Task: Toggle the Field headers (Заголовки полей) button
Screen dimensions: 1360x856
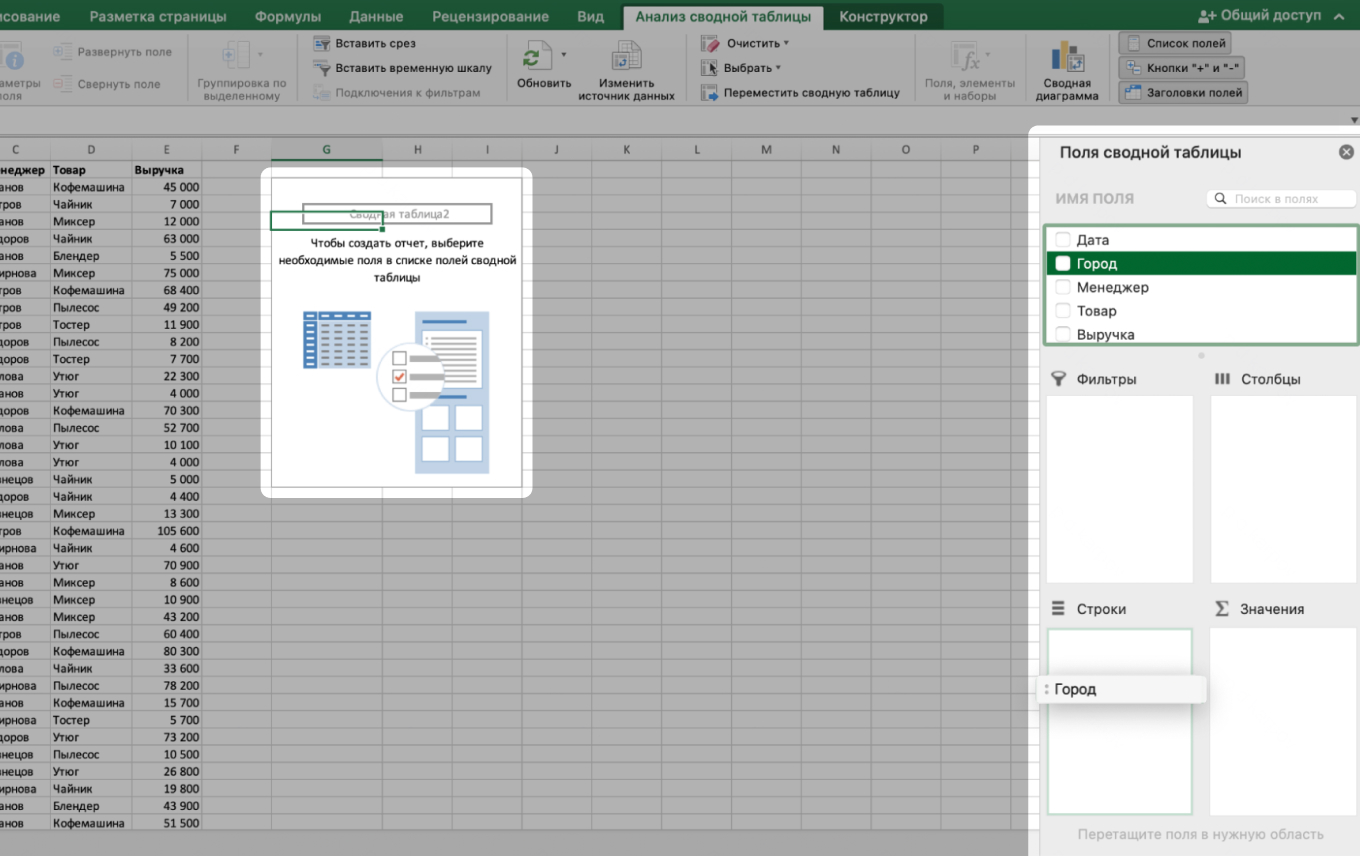Action: click(1183, 92)
